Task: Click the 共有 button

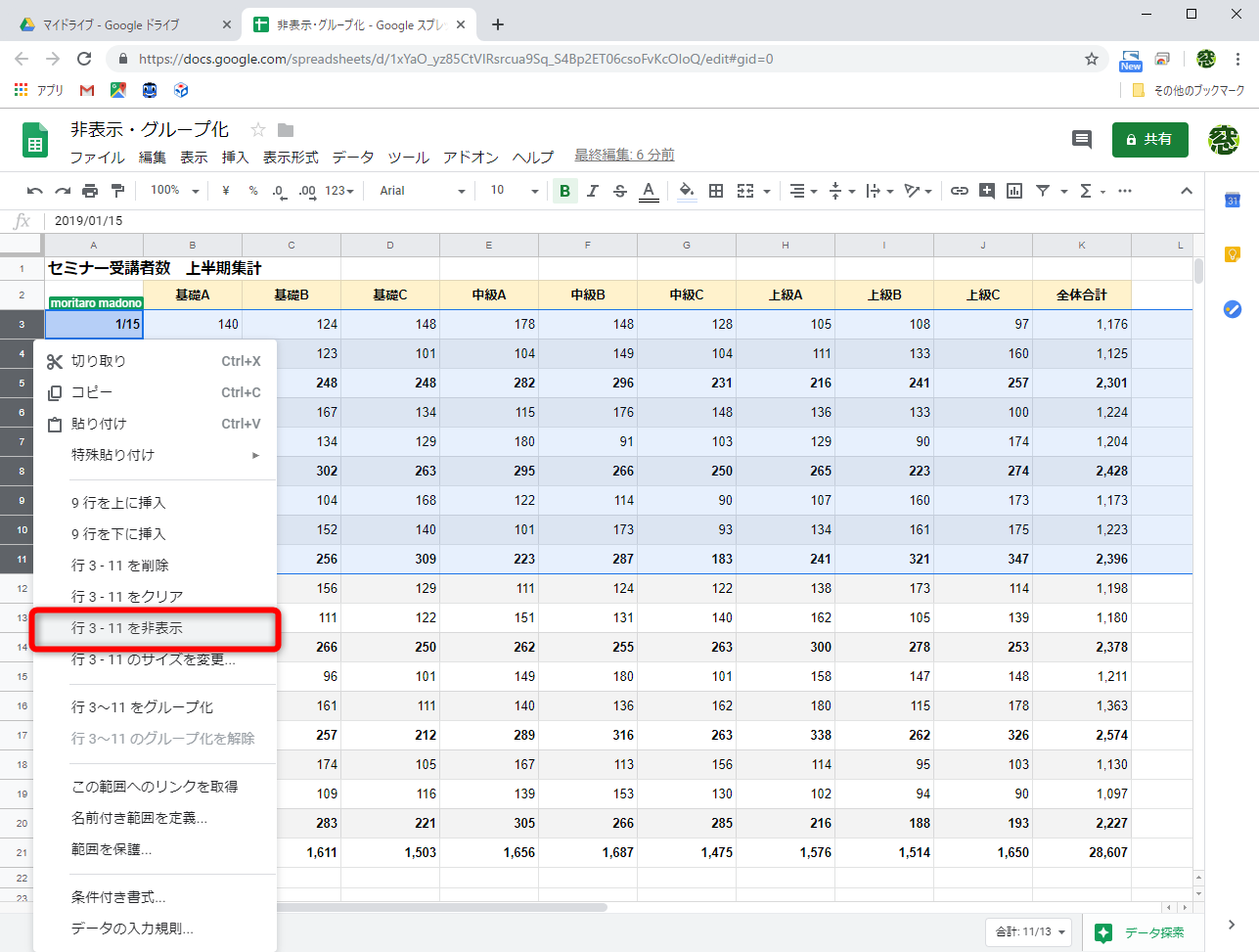Action: (1149, 139)
